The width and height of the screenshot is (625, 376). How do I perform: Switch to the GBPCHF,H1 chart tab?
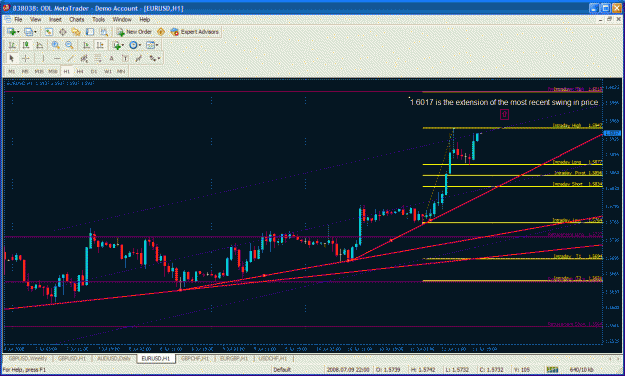(x=195, y=358)
